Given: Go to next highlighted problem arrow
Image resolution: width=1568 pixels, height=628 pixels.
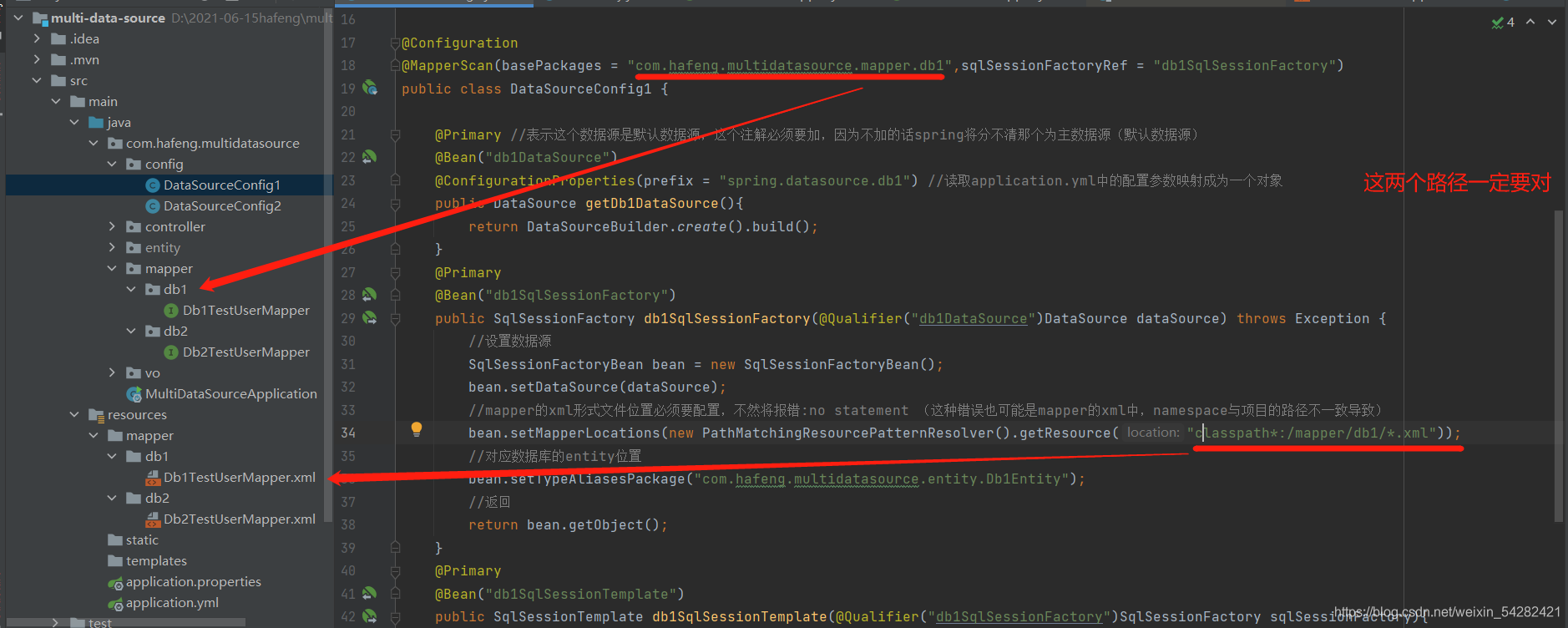Looking at the screenshot, I should point(1552,23).
